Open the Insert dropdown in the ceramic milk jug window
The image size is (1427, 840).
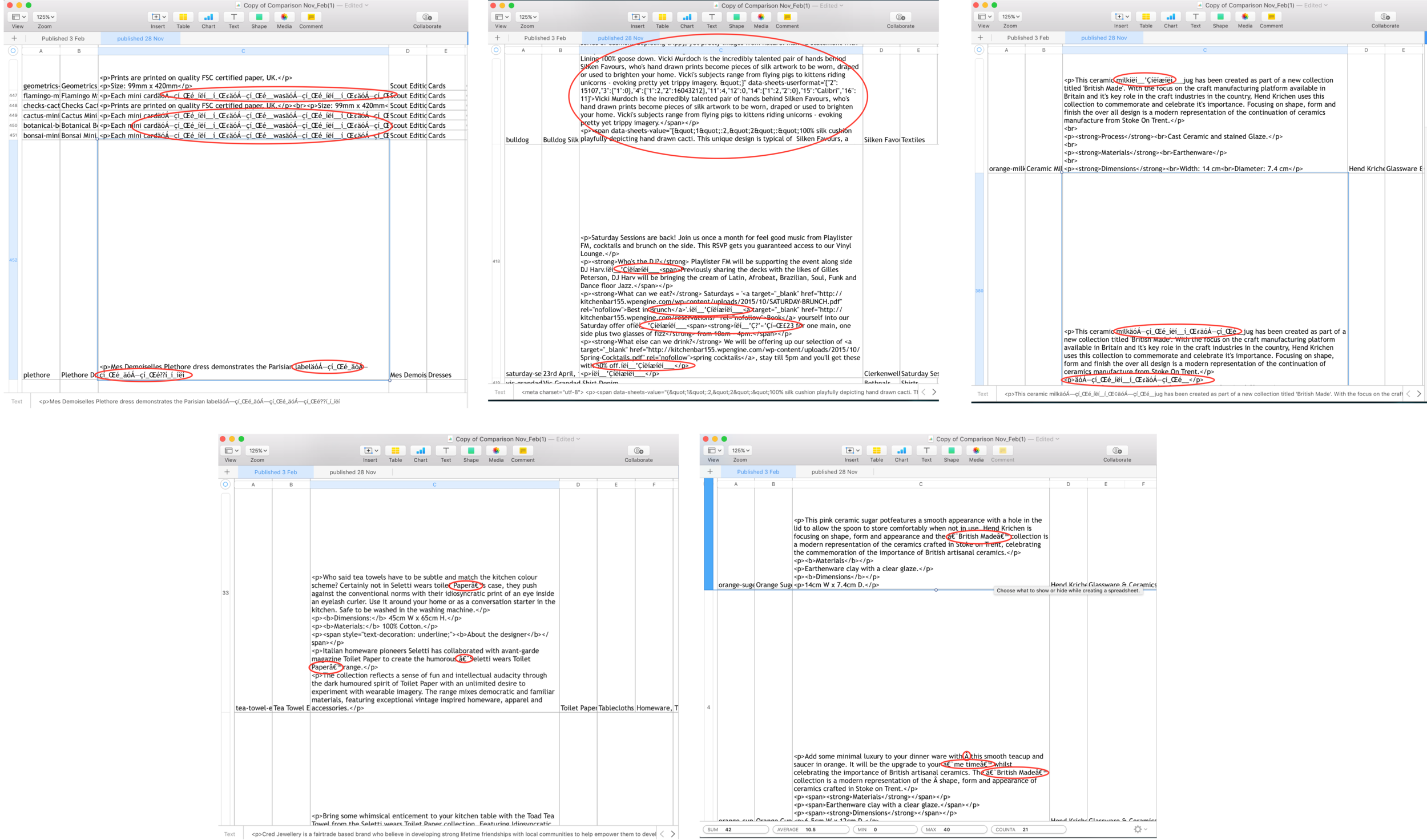tap(1121, 17)
